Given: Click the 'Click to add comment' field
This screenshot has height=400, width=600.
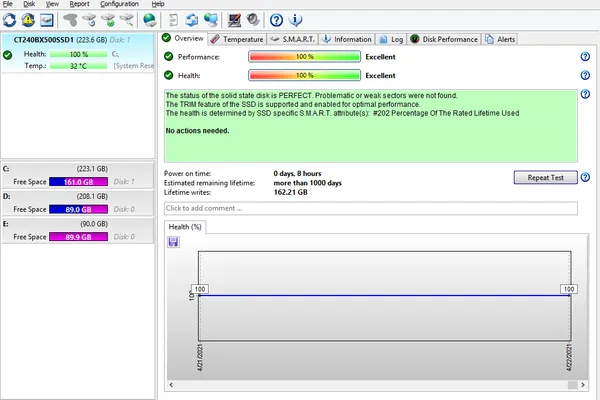Looking at the screenshot, I should click(x=370, y=208).
